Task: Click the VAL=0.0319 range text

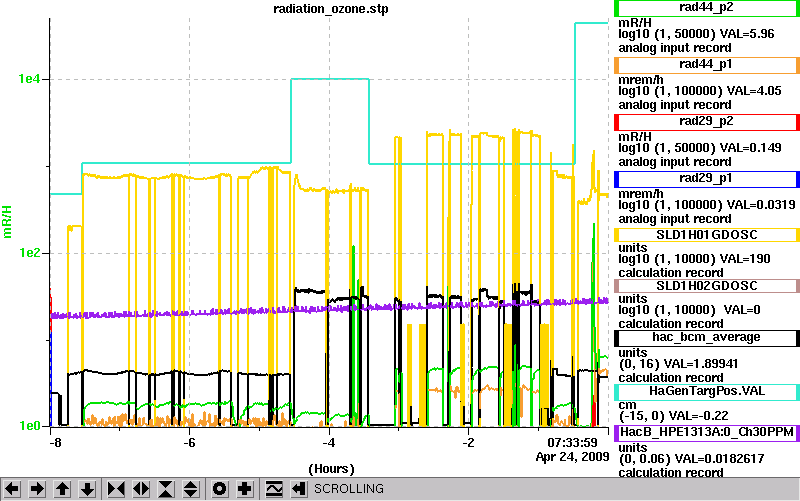Action: pyautogui.click(x=707, y=206)
